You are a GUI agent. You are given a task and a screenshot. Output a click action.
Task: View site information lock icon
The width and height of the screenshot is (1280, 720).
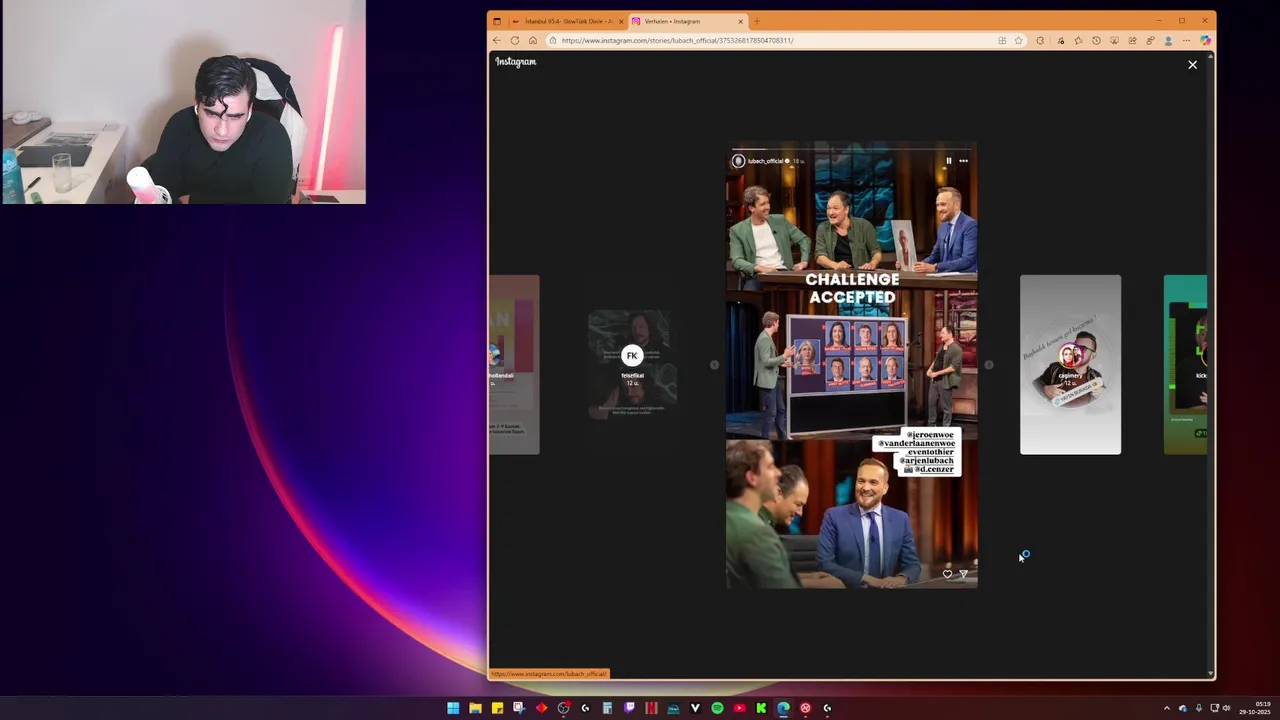click(x=553, y=41)
